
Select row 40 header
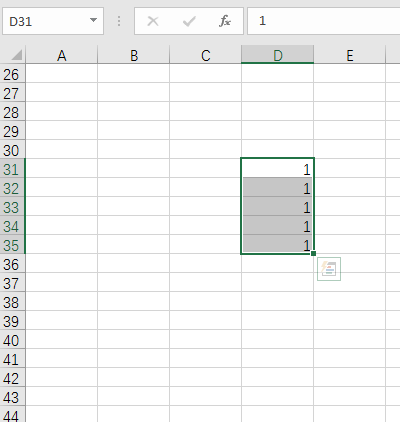point(12,340)
